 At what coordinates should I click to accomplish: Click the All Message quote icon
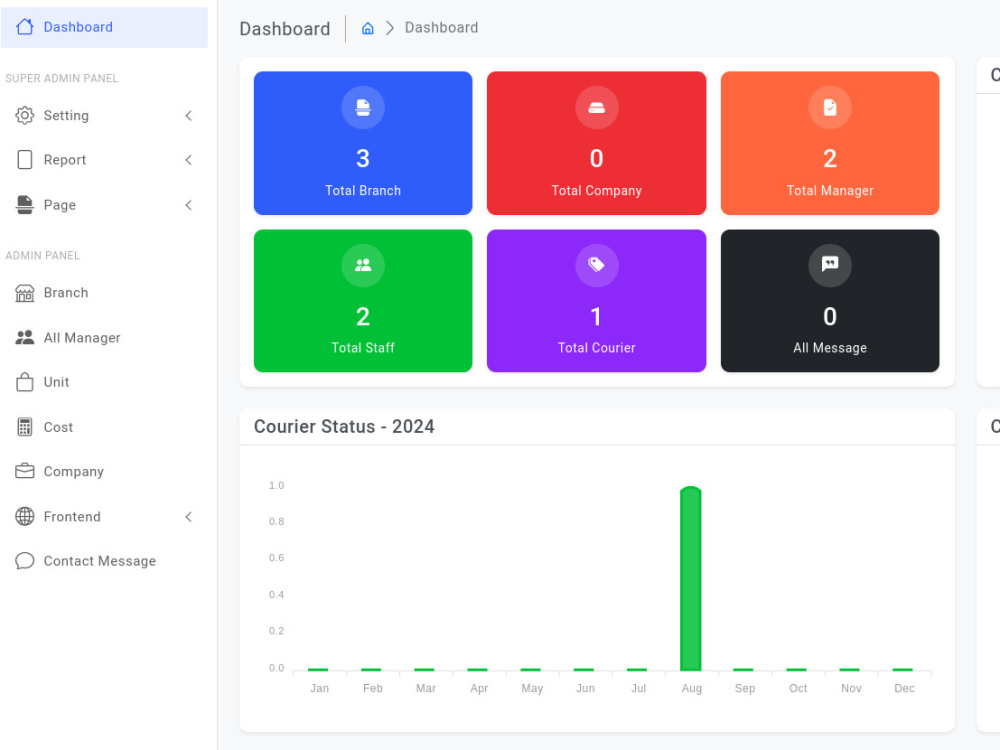(830, 265)
